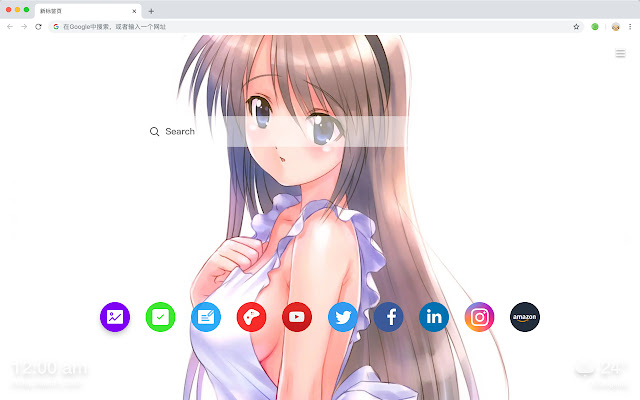
Task: Click the Google icon in the address bar
Action: click(56, 27)
